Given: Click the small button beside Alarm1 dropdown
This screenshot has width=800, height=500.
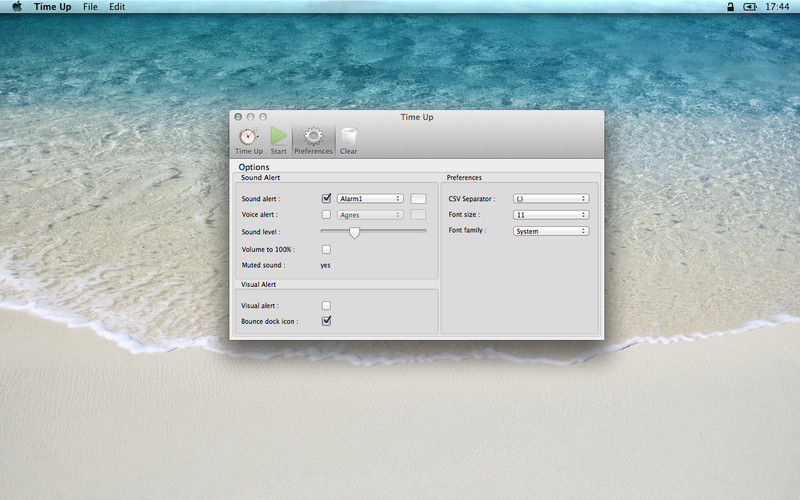Looking at the screenshot, I should point(418,198).
